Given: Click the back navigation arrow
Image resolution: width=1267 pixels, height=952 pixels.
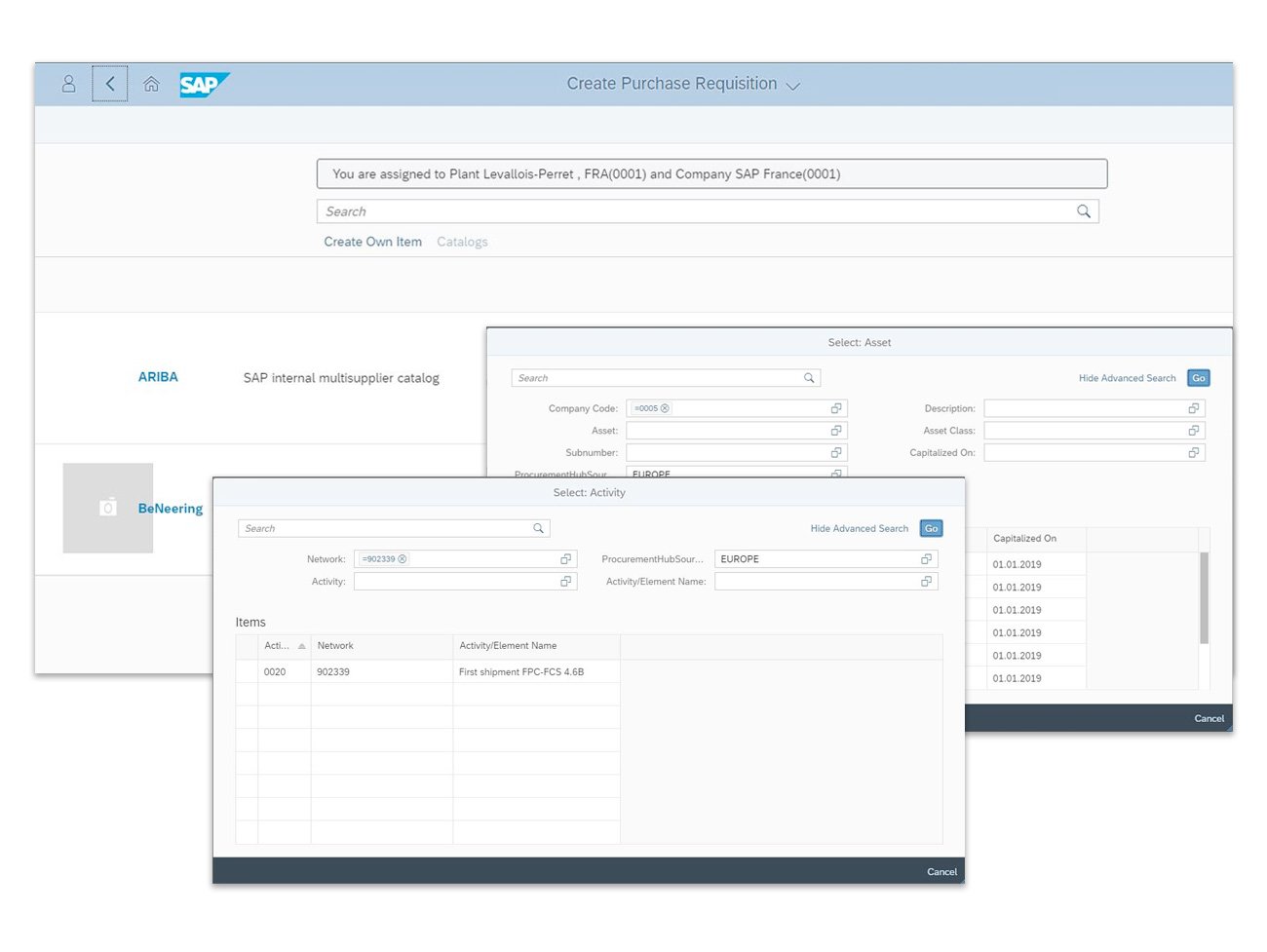Looking at the screenshot, I should 109,84.
